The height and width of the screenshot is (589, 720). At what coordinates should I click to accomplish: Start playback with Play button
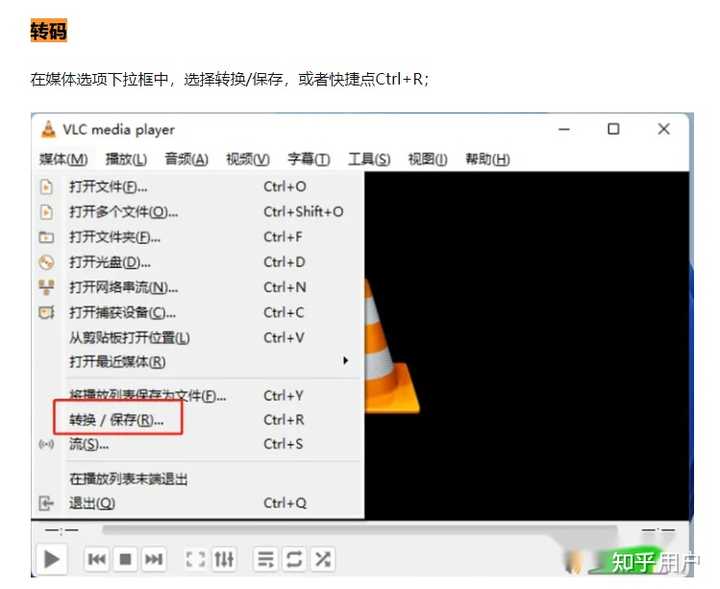[x=51, y=560]
